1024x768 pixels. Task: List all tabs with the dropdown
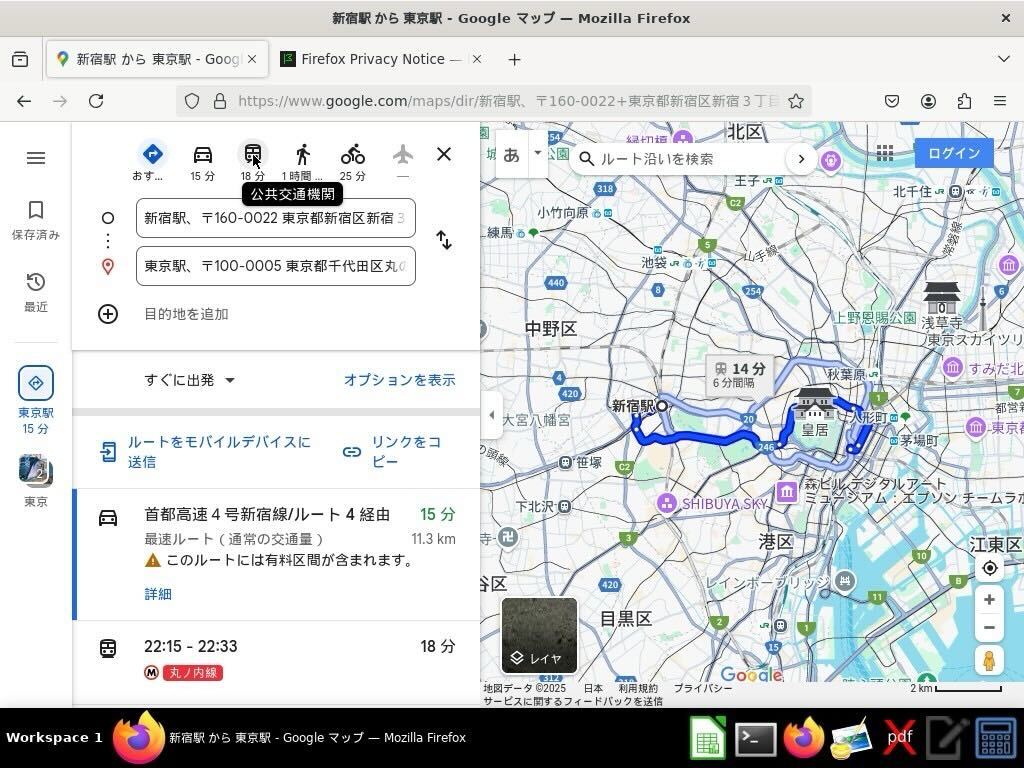(1004, 59)
